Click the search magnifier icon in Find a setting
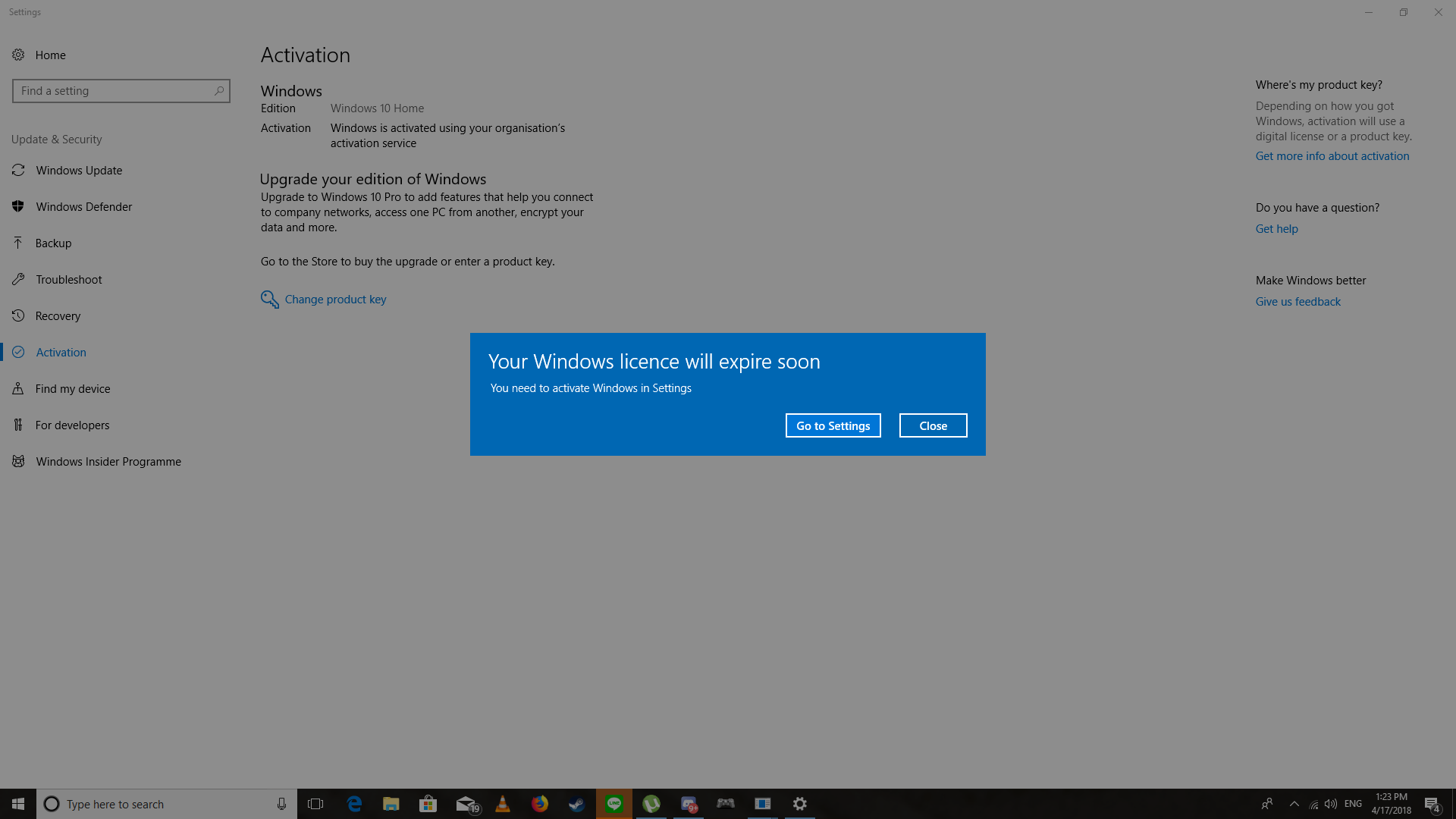This screenshot has width=1456, height=819. [x=219, y=90]
